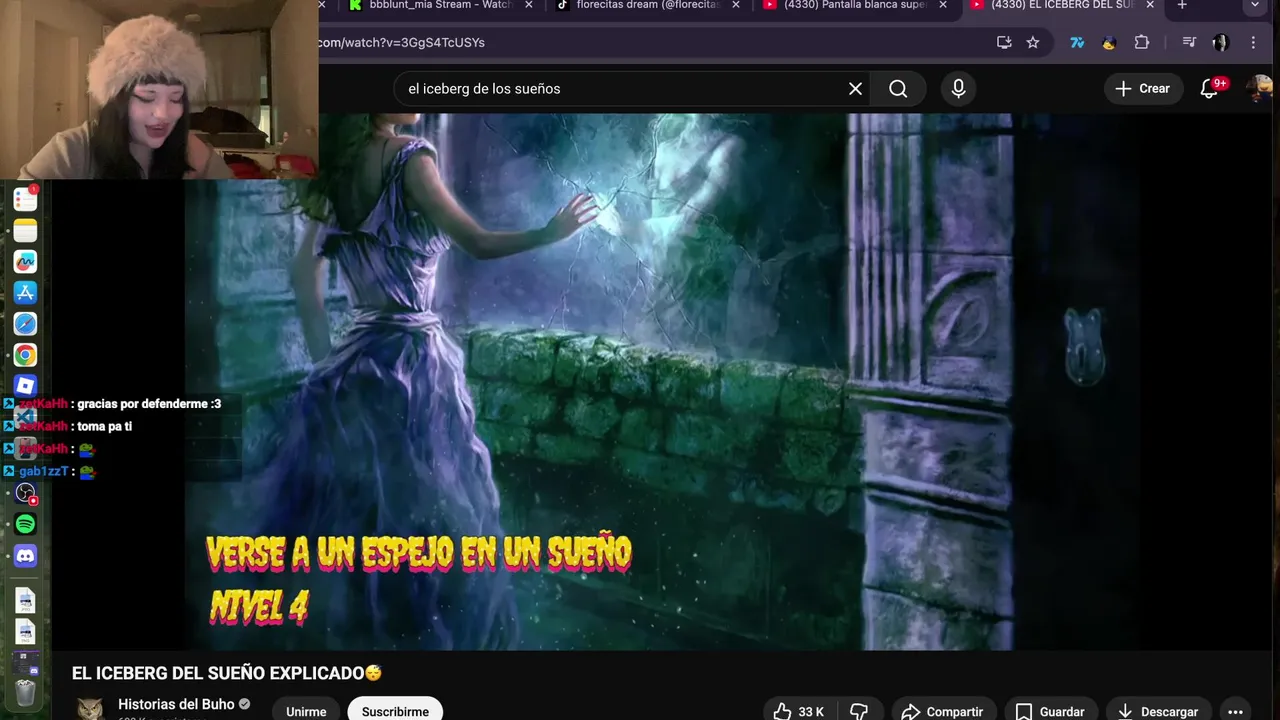This screenshot has width=1280, height=720.
Task: Open Google Chrome in the Dock
Action: 25,355
